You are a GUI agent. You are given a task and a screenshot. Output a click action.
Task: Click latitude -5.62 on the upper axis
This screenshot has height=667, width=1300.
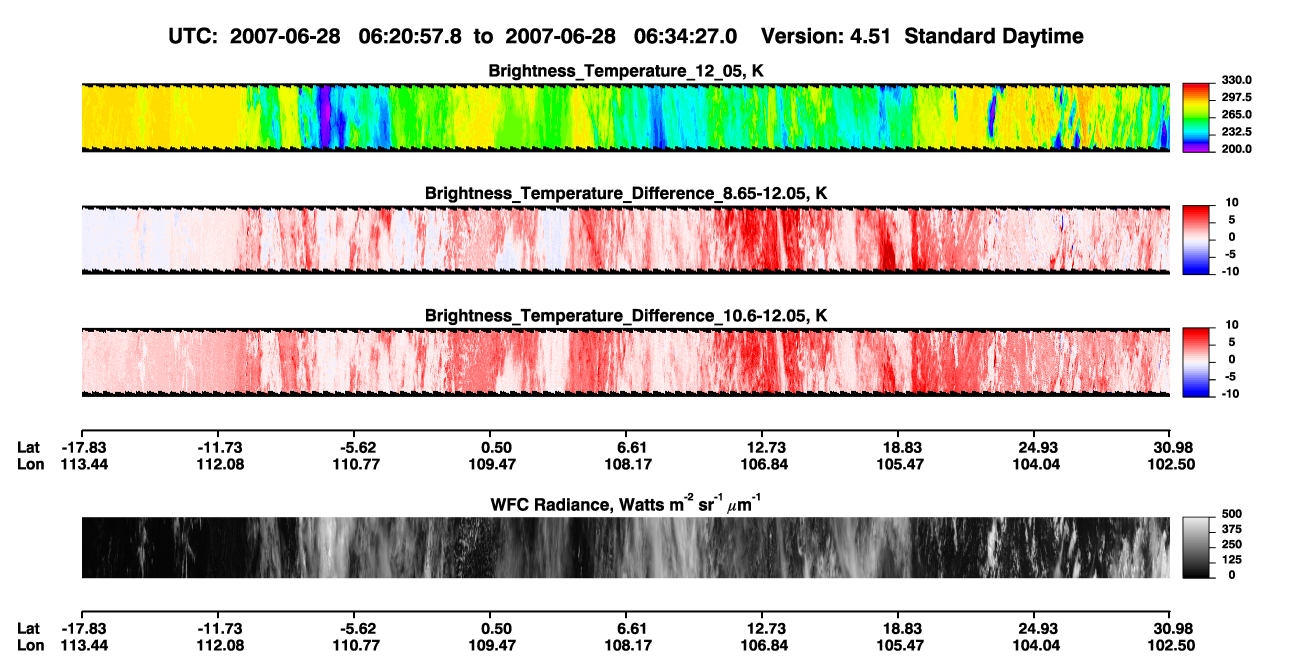coord(358,448)
